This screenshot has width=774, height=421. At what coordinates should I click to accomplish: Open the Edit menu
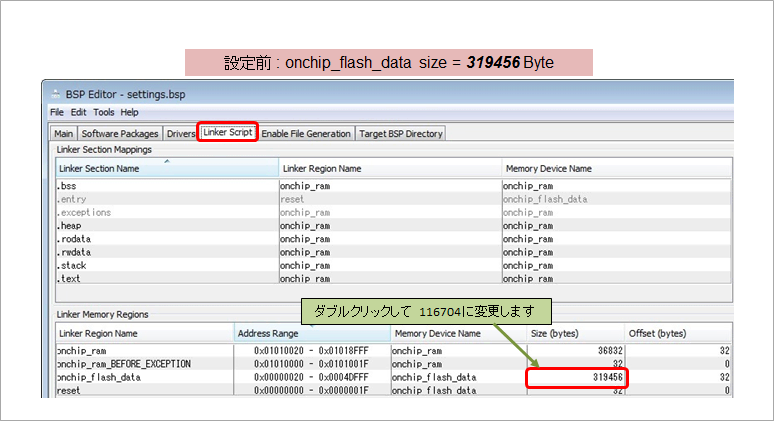pyautogui.click(x=78, y=112)
